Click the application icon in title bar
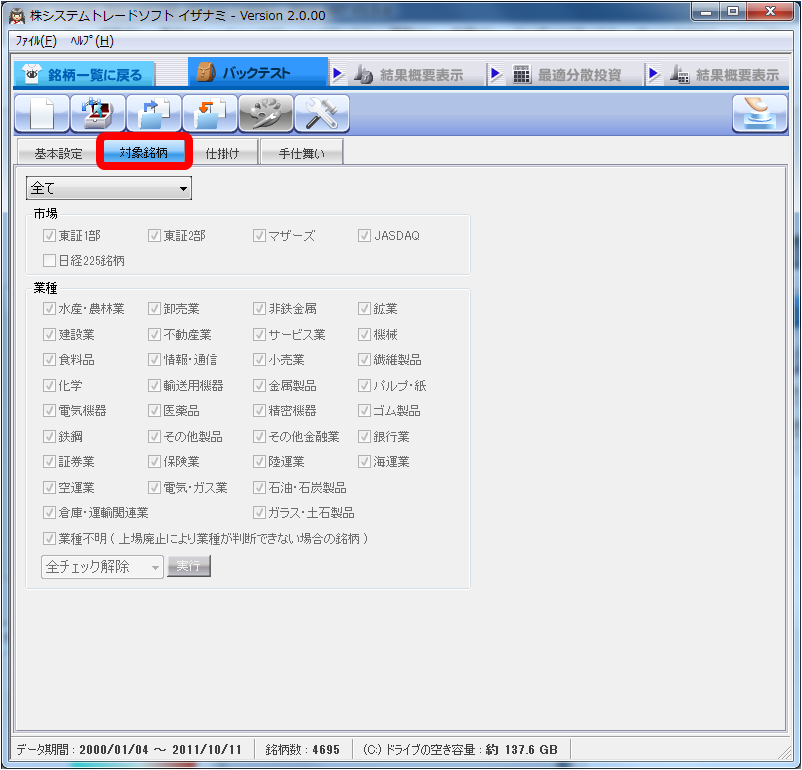The width and height of the screenshot is (802, 770). [17, 15]
